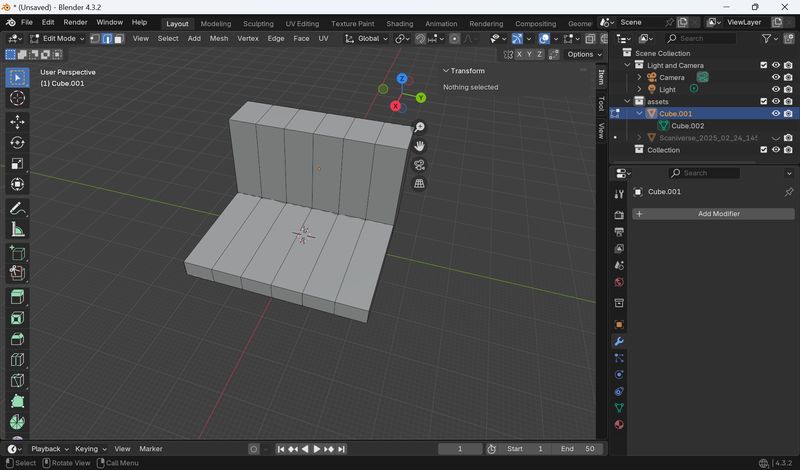
Task: Collapse the assets collection
Action: click(x=627, y=102)
